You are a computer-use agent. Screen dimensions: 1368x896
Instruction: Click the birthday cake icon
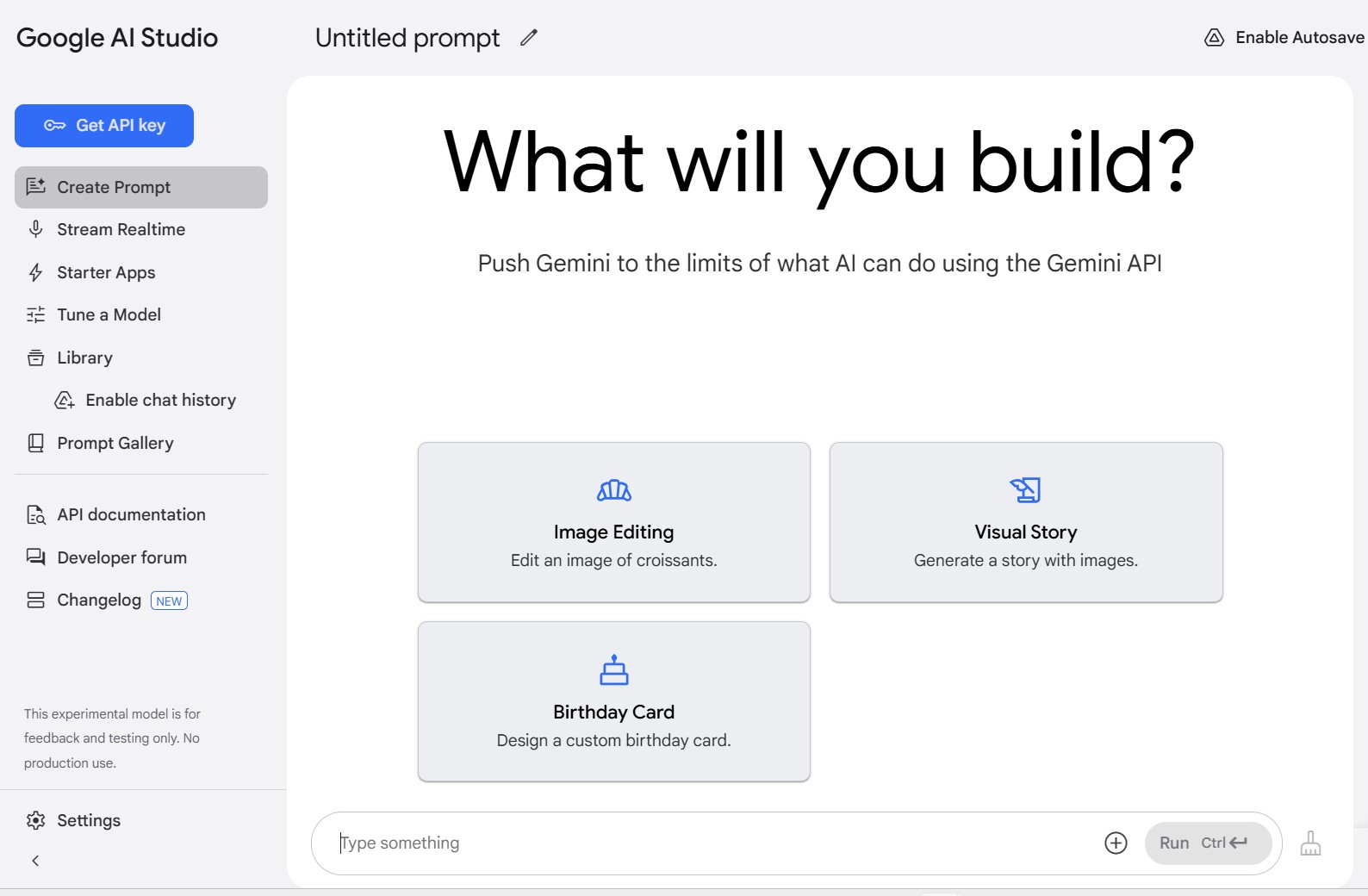coord(613,669)
